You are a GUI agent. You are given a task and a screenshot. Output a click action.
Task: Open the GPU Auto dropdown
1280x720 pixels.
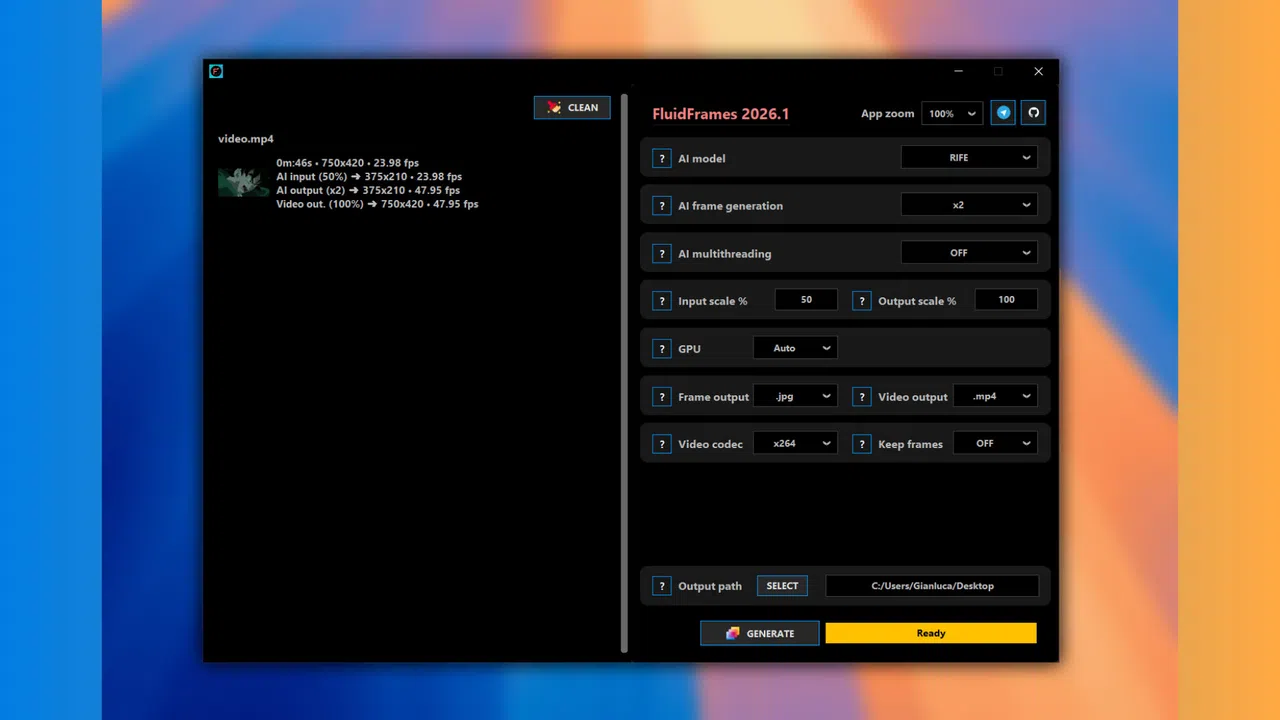(795, 348)
